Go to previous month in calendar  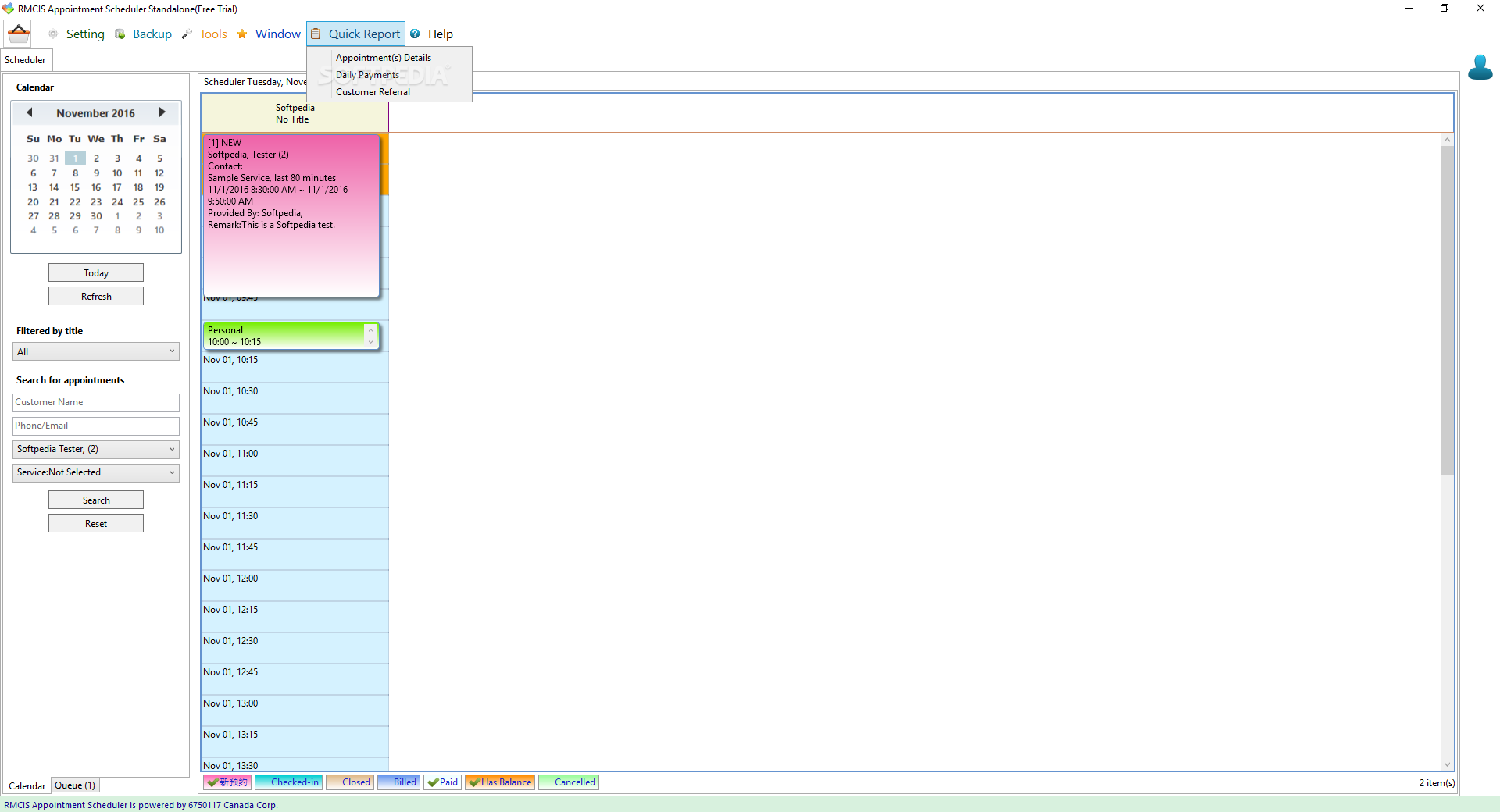tap(30, 112)
